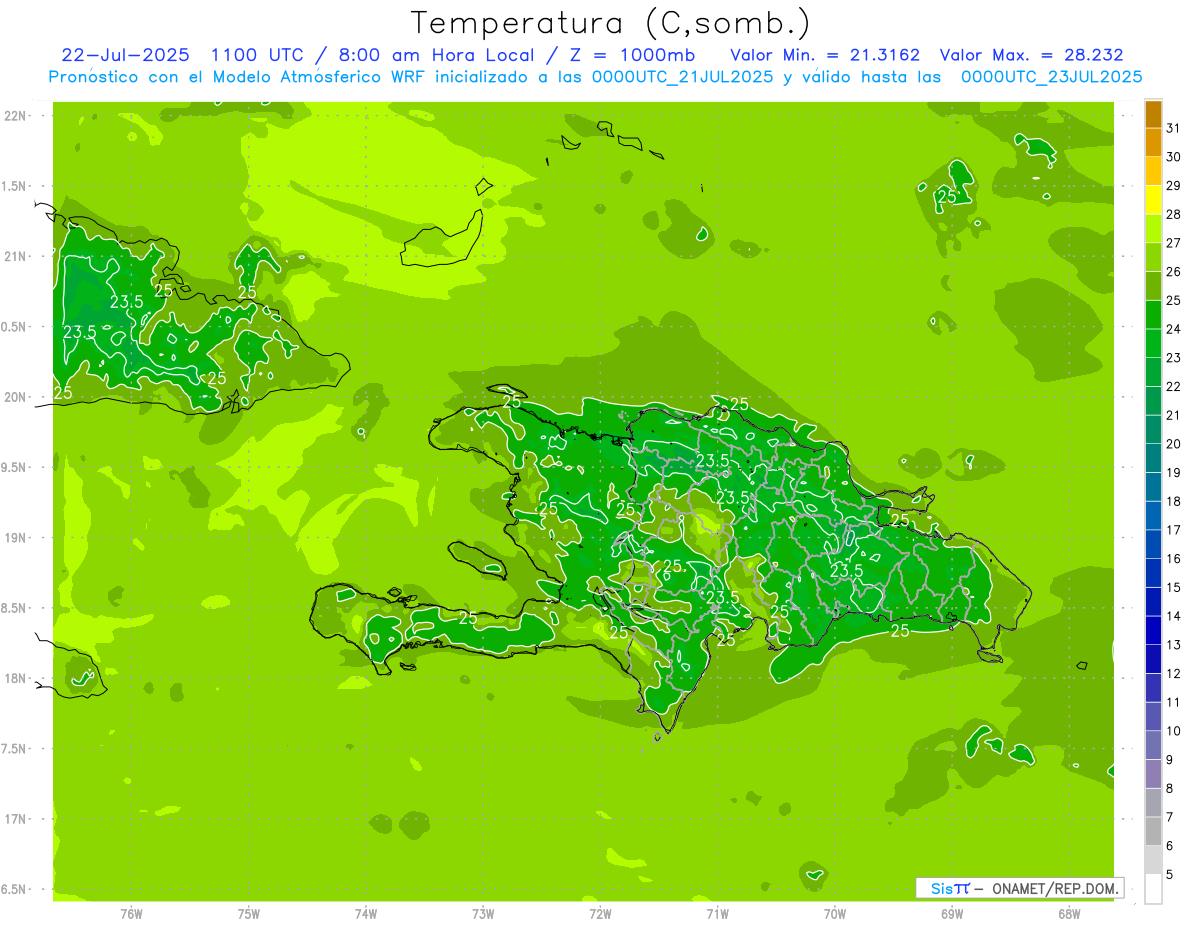This screenshot has height=927, width=1200.
Task: Click the color scale label "24"
Action: (1173, 329)
